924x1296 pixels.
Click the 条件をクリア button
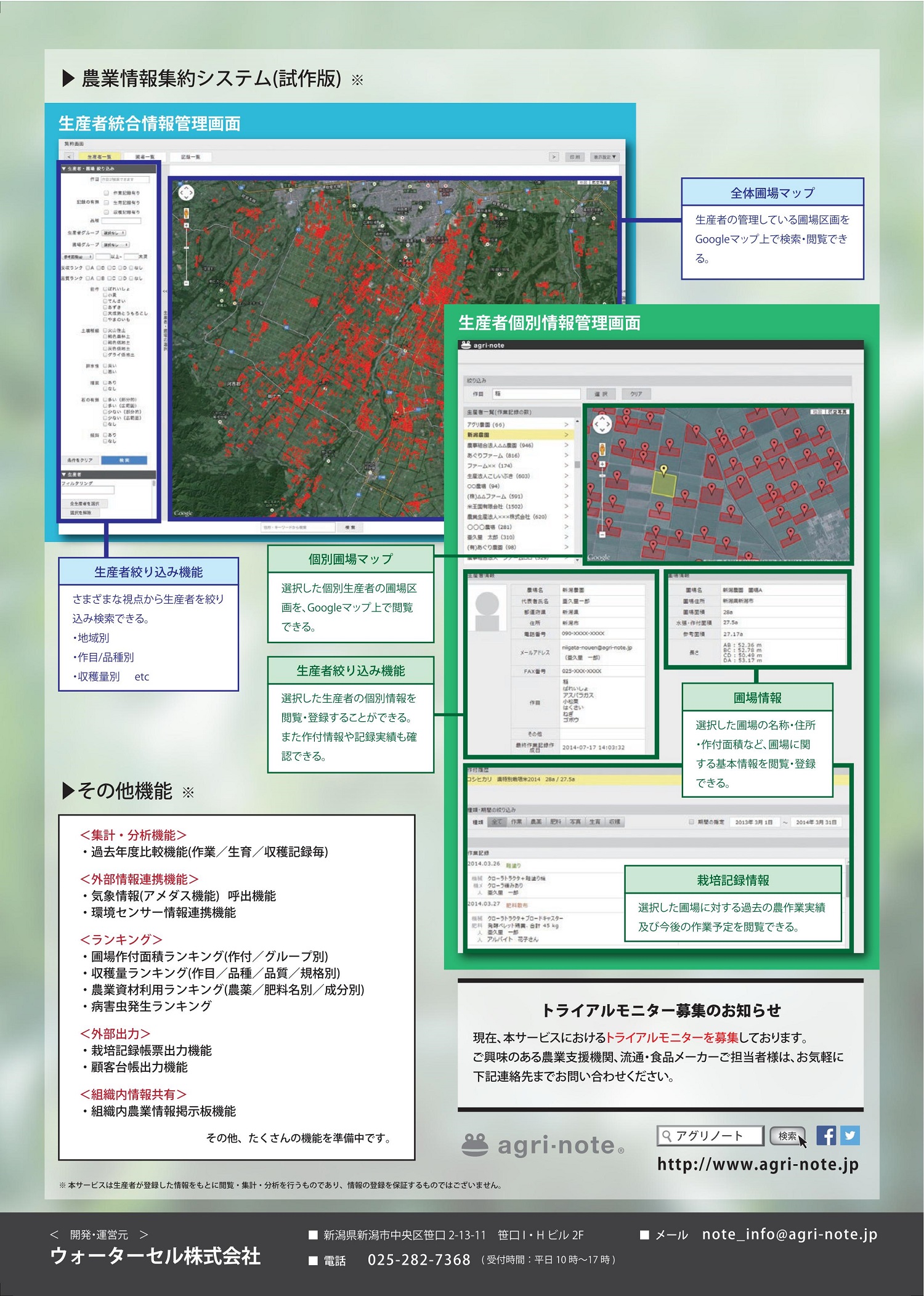click(x=80, y=460)
